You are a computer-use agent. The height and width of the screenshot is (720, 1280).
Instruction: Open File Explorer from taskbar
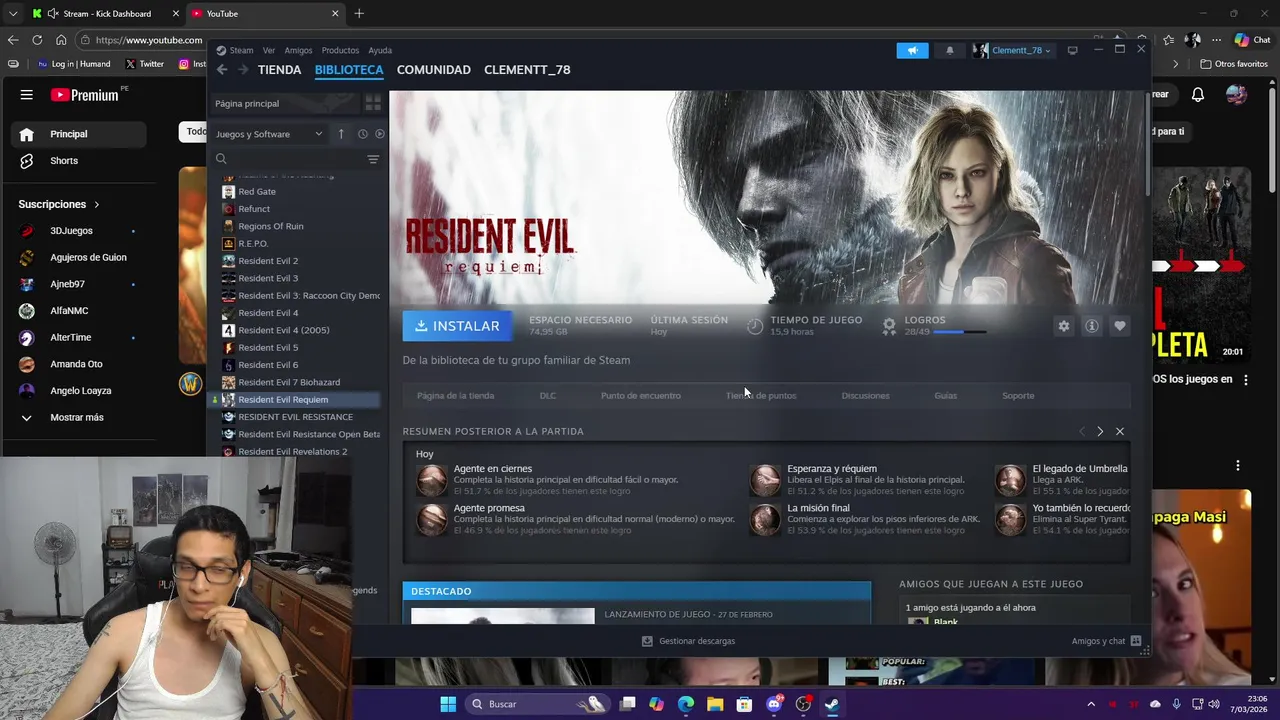(x=715, y=704)
